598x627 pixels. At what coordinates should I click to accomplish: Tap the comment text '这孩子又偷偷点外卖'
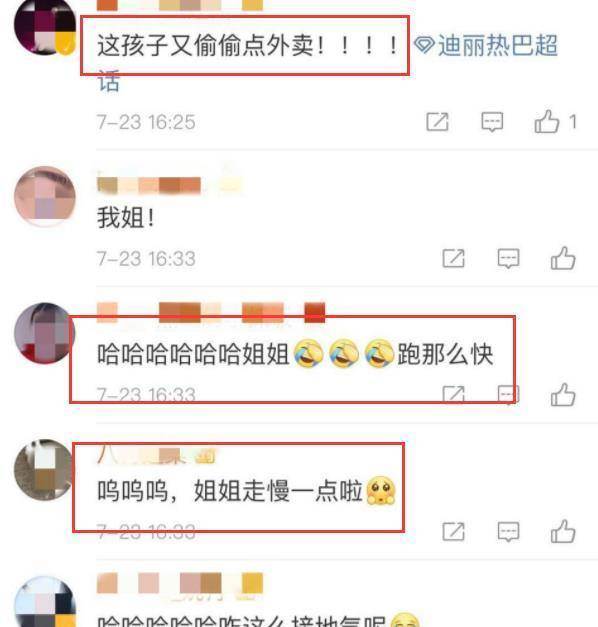pos(205,45)
